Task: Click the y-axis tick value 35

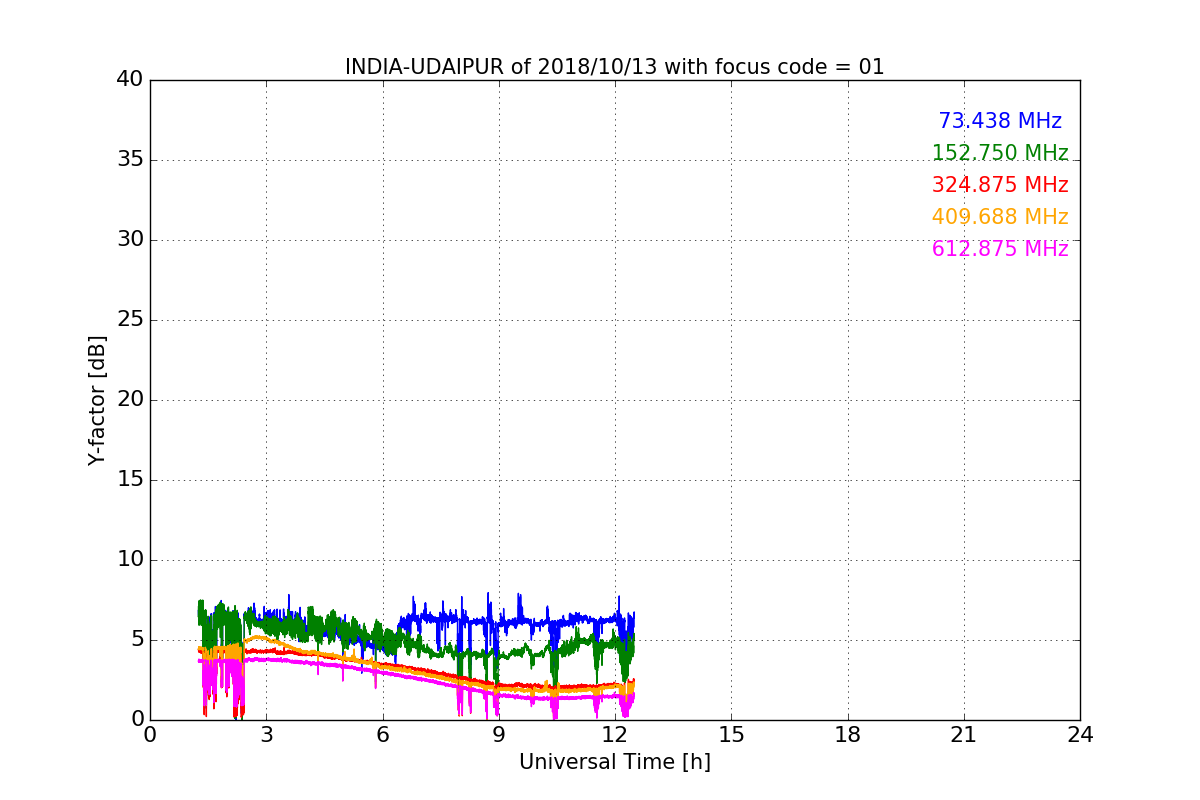Action: coord(130,160)
